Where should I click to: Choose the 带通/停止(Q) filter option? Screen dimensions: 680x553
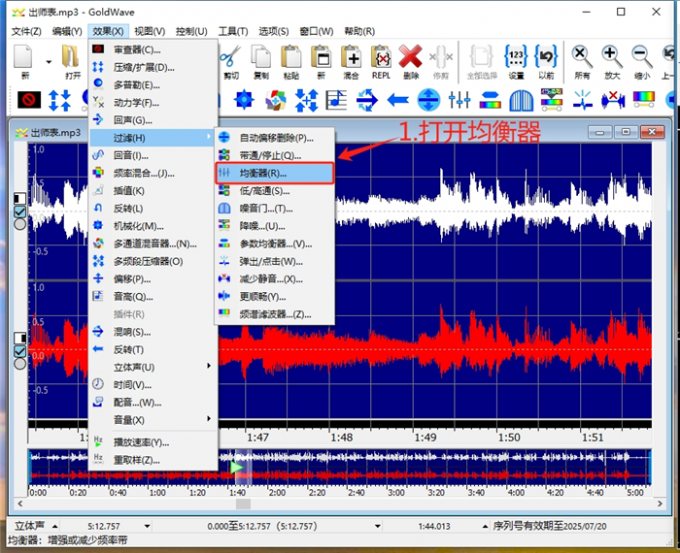point(275,156)
